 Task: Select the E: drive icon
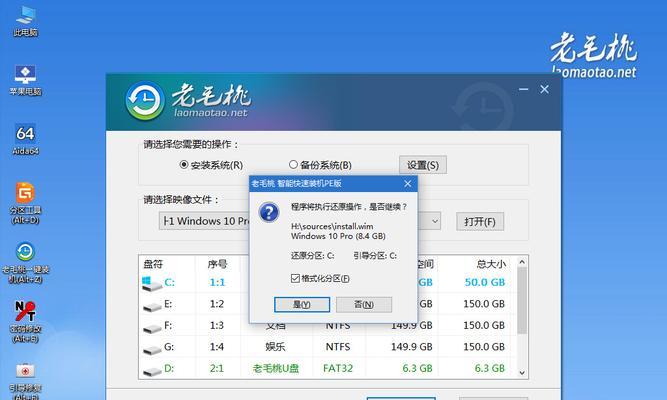152,306
